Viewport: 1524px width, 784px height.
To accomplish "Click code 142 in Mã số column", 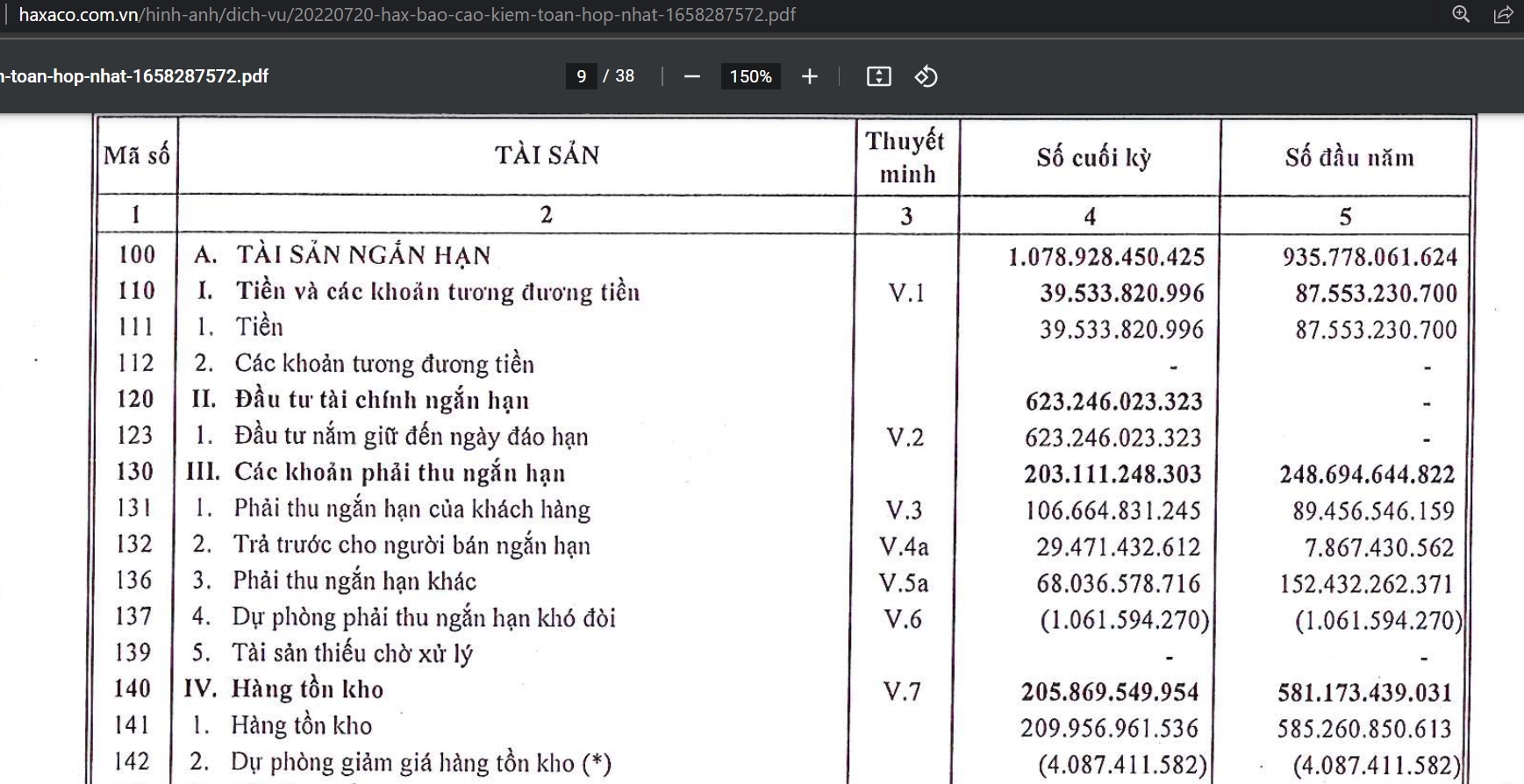I will coord(132,761).
